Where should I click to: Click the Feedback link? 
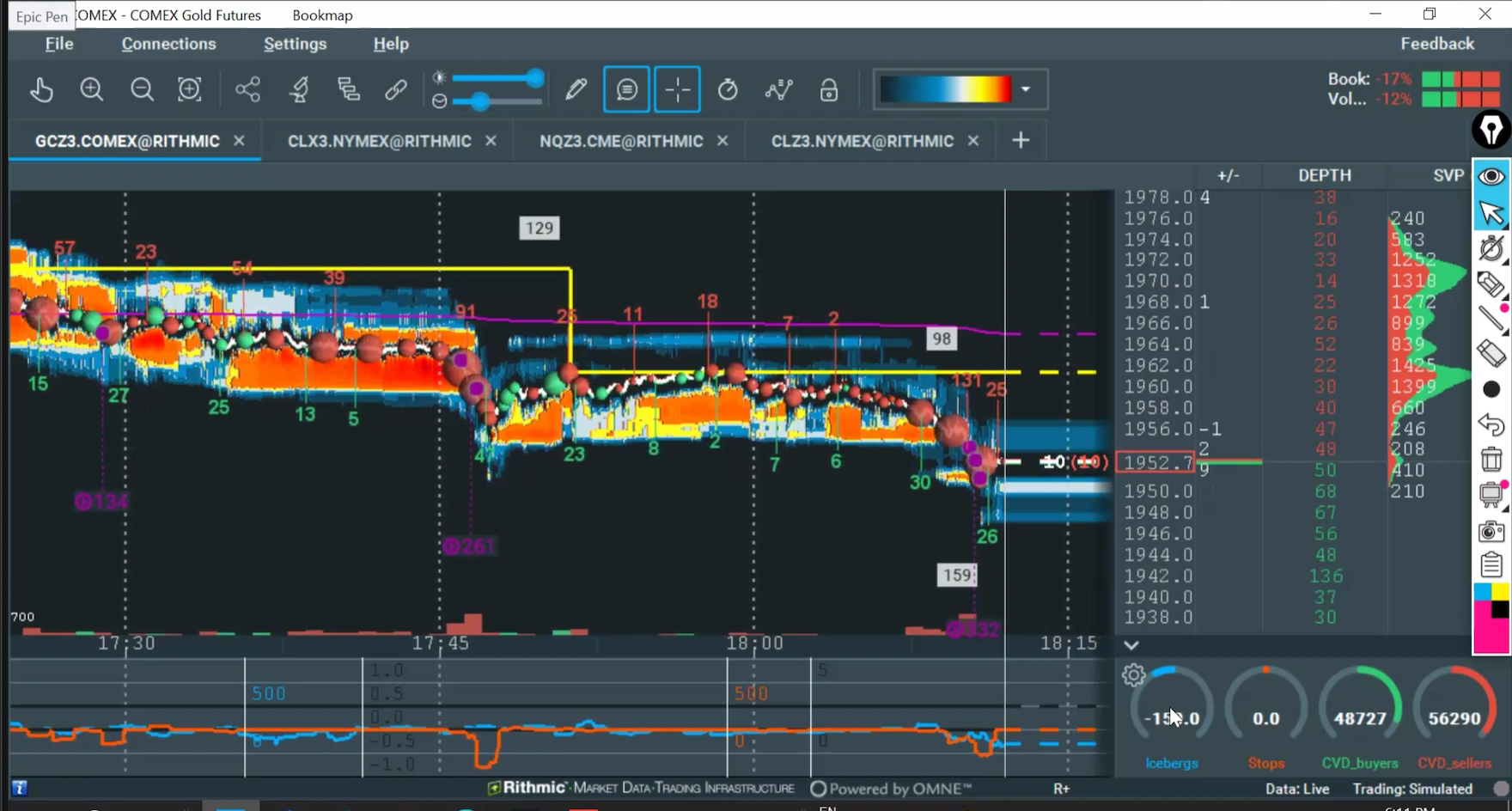tap(1437, 44)
